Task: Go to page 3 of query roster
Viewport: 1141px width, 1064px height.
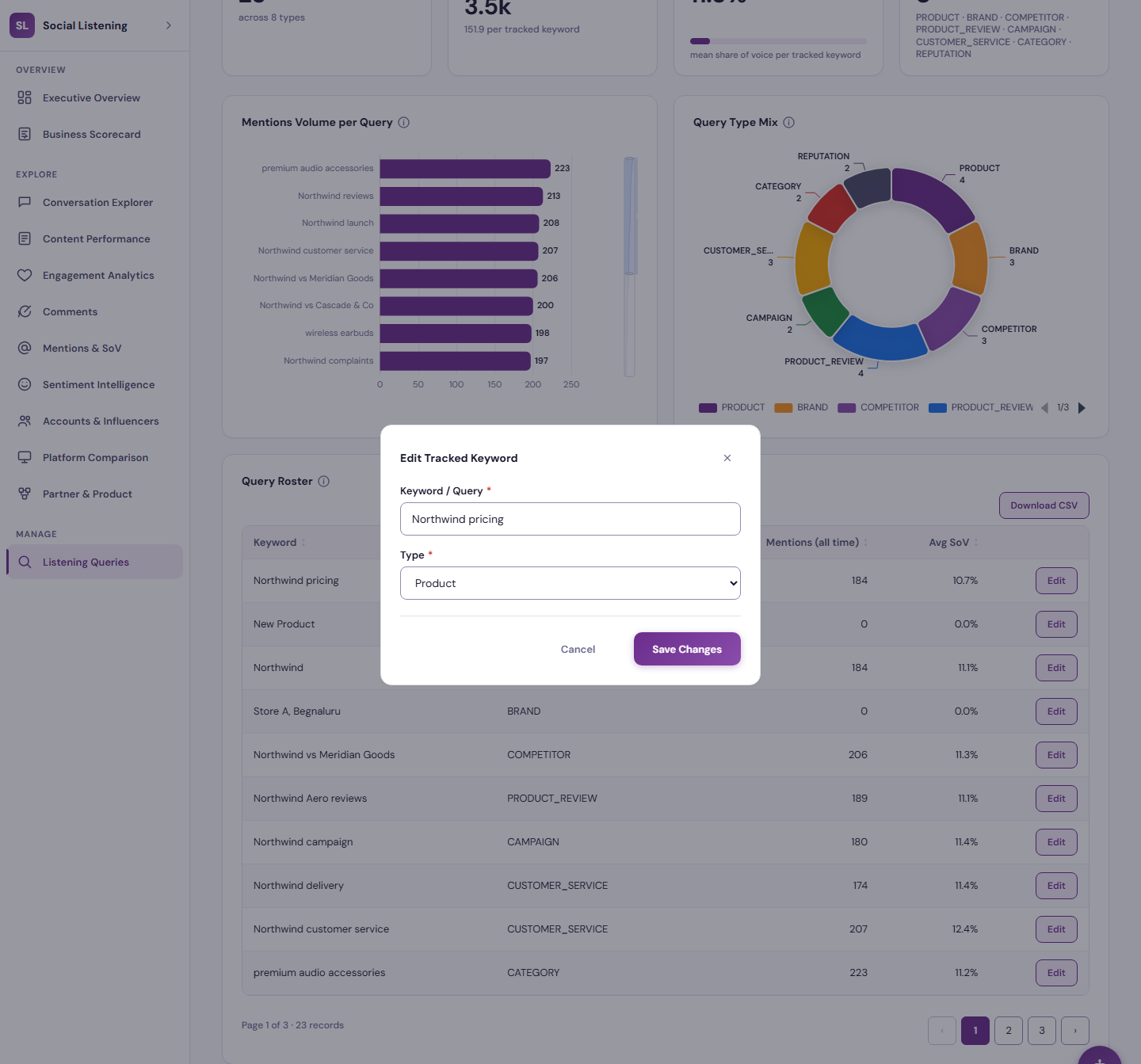Action: pyautogui.click(x=1042, y=1031)
